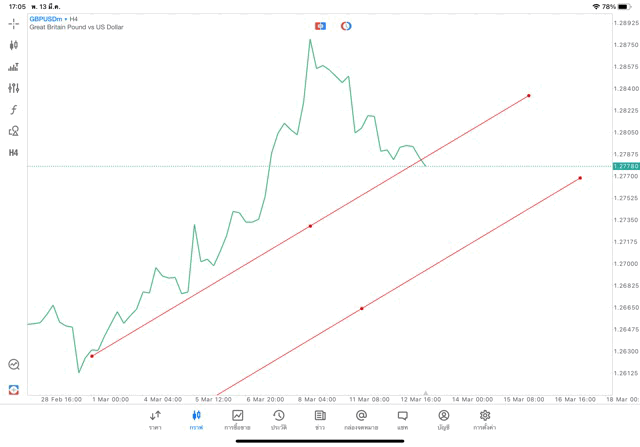Image resolution: width=640 pixels, height=447 pixels.
Task: Open GBPUSDm symbol selector
Action: 48,18
